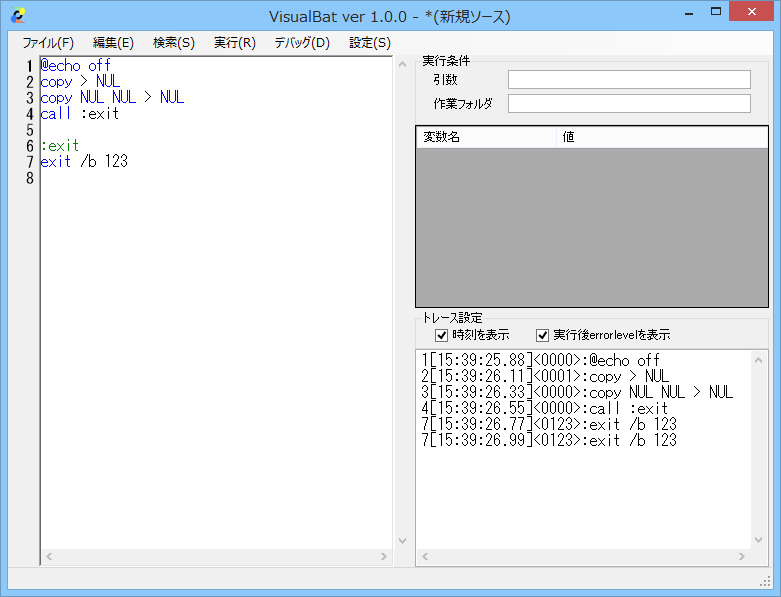Open the 実行(R) menu
The image size is (781, 597).
point(235,43)
